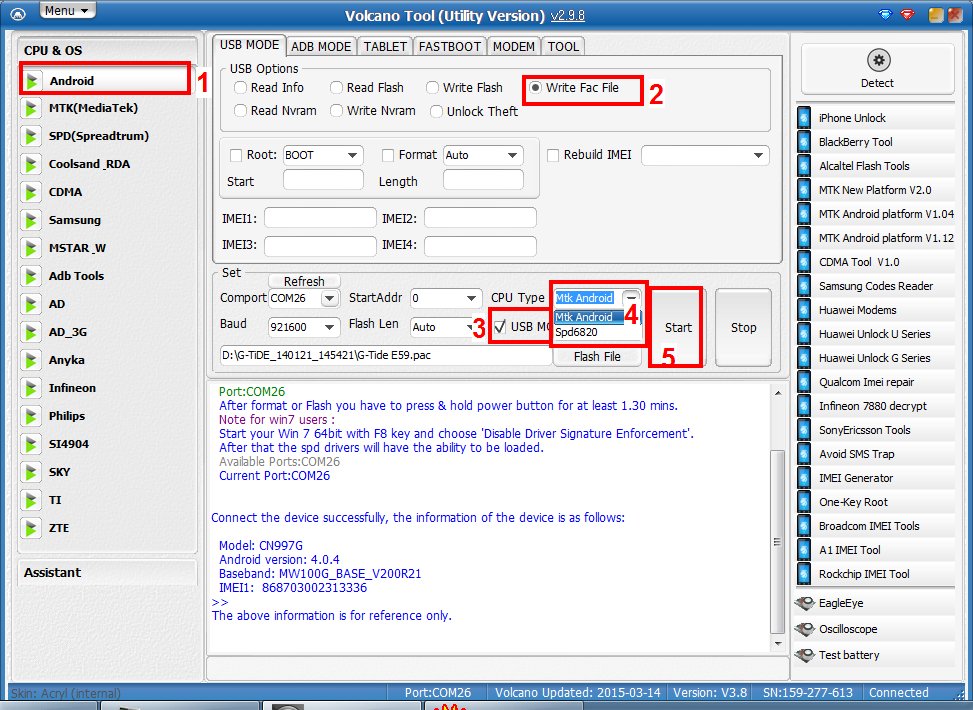The image size is (973, 710).
Task: Select the Write Flash radio button
Action: pos(433,88)
